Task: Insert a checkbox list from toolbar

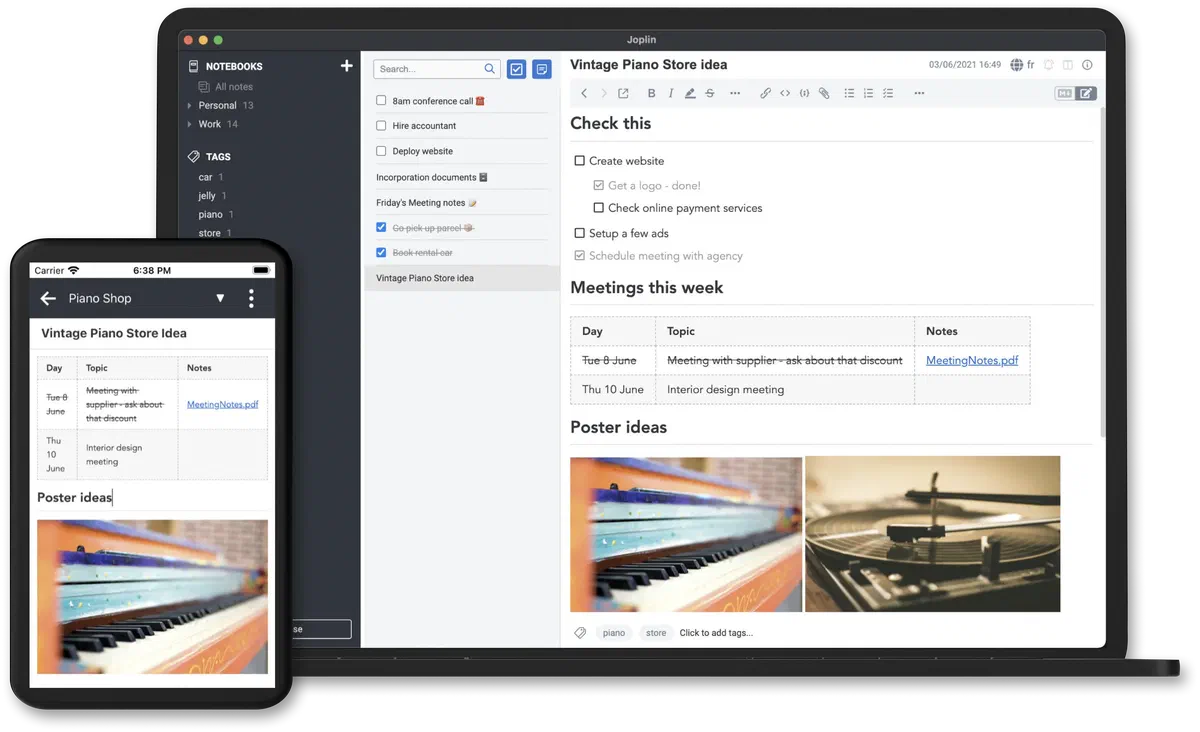Action: tap(887, 93)
